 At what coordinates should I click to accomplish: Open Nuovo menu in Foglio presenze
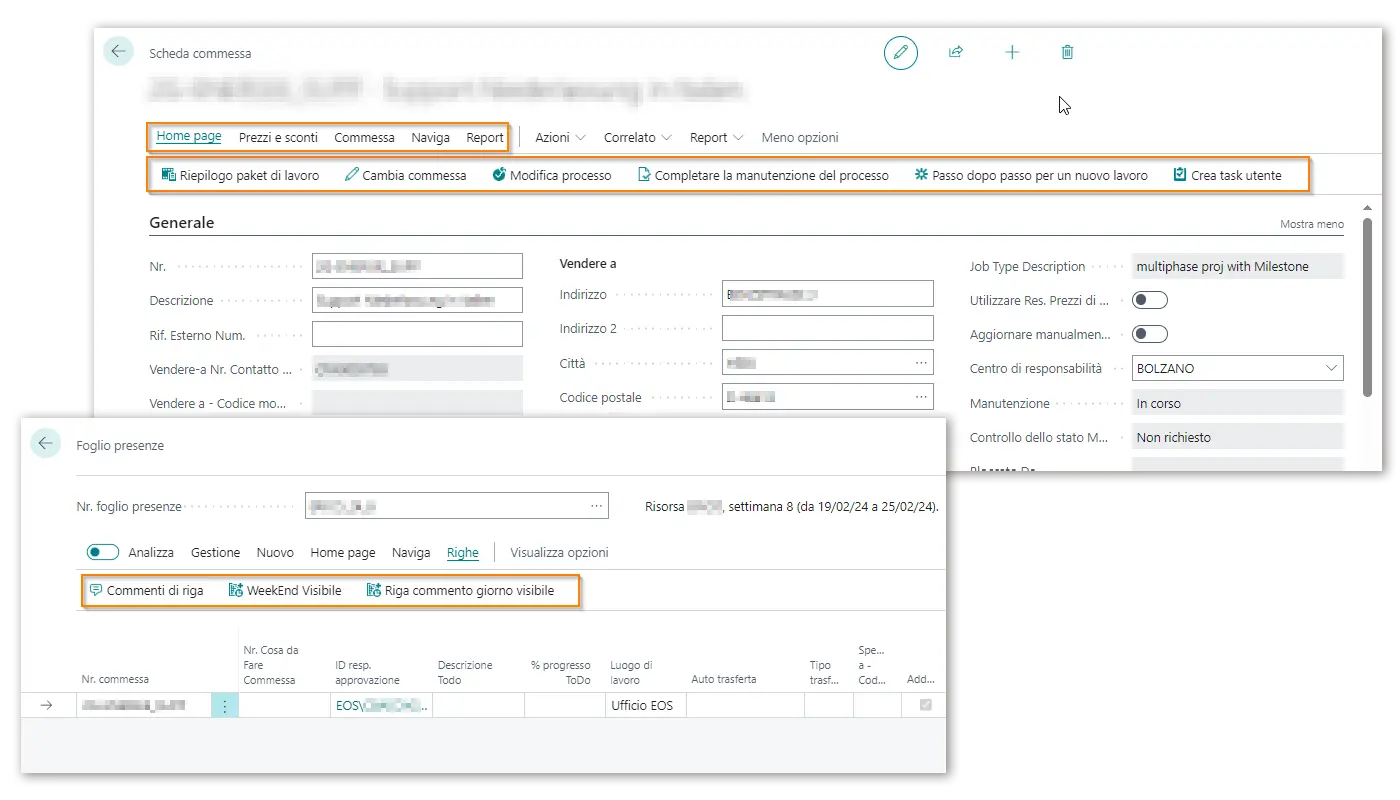275,552
